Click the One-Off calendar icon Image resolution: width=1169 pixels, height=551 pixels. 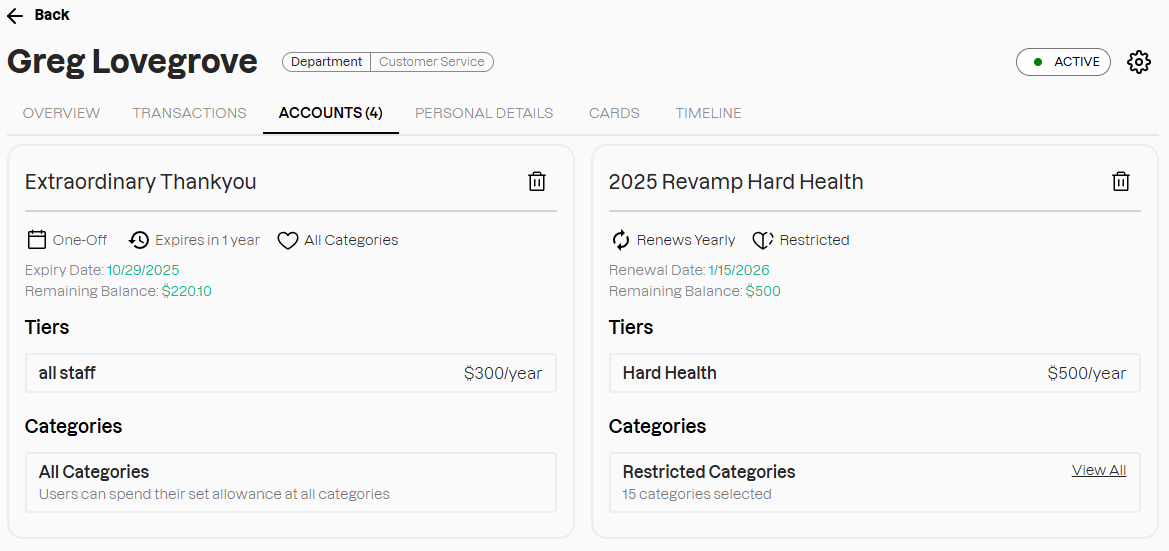(x=37, y=240)
